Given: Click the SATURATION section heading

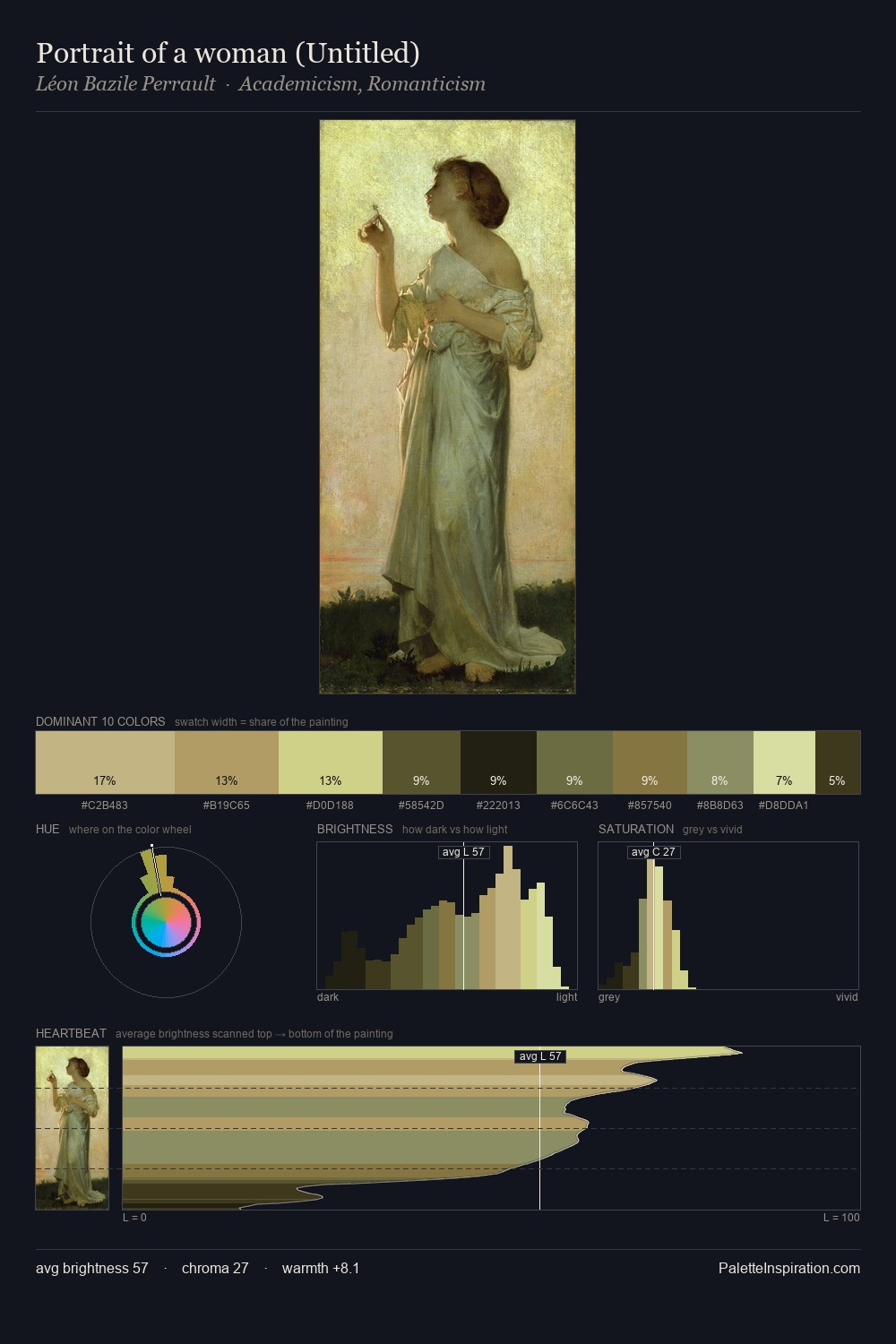Looking at the screenshot, I should (x=636, y=829).
